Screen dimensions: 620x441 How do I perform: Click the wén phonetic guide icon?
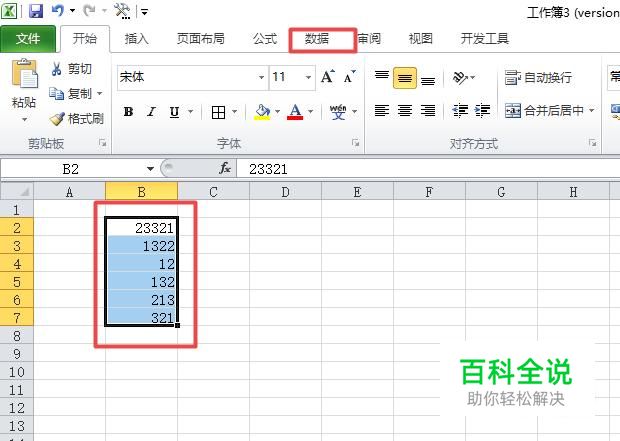[338, 112]
